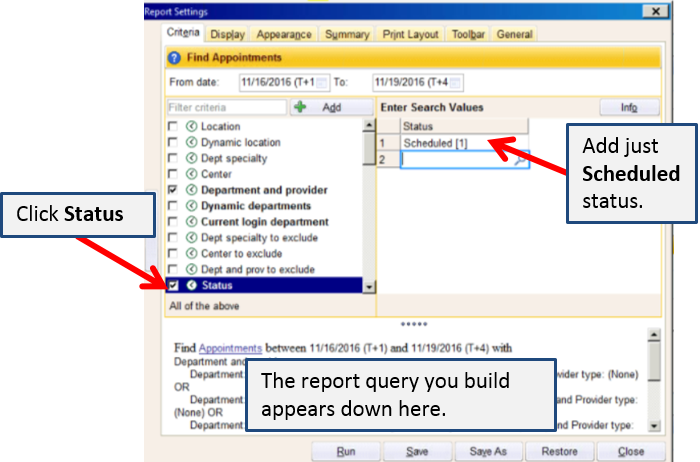Click the Filter criteria text field
Viewport: 700px width, 462px height.
click(x=226, y=107)
